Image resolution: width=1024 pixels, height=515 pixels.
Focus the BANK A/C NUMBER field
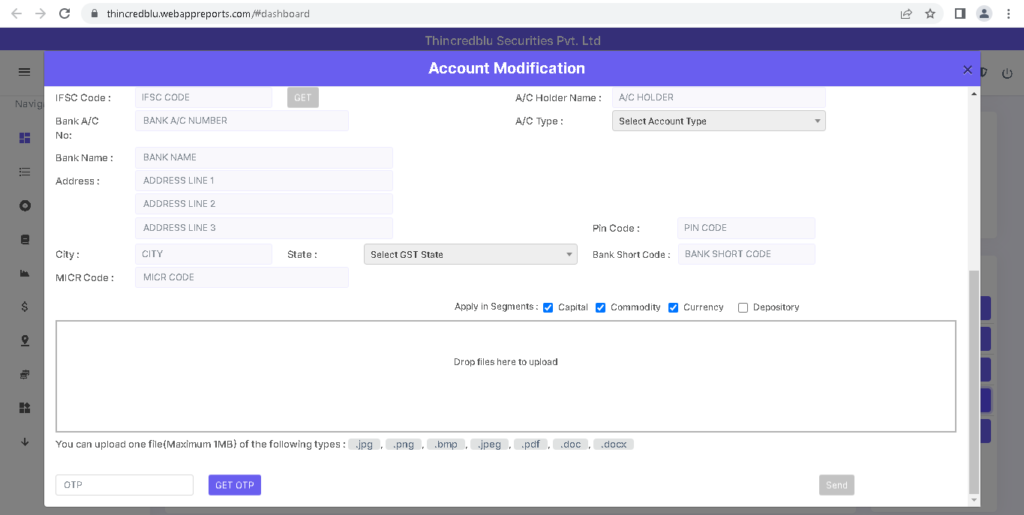[x=242, y=121]
